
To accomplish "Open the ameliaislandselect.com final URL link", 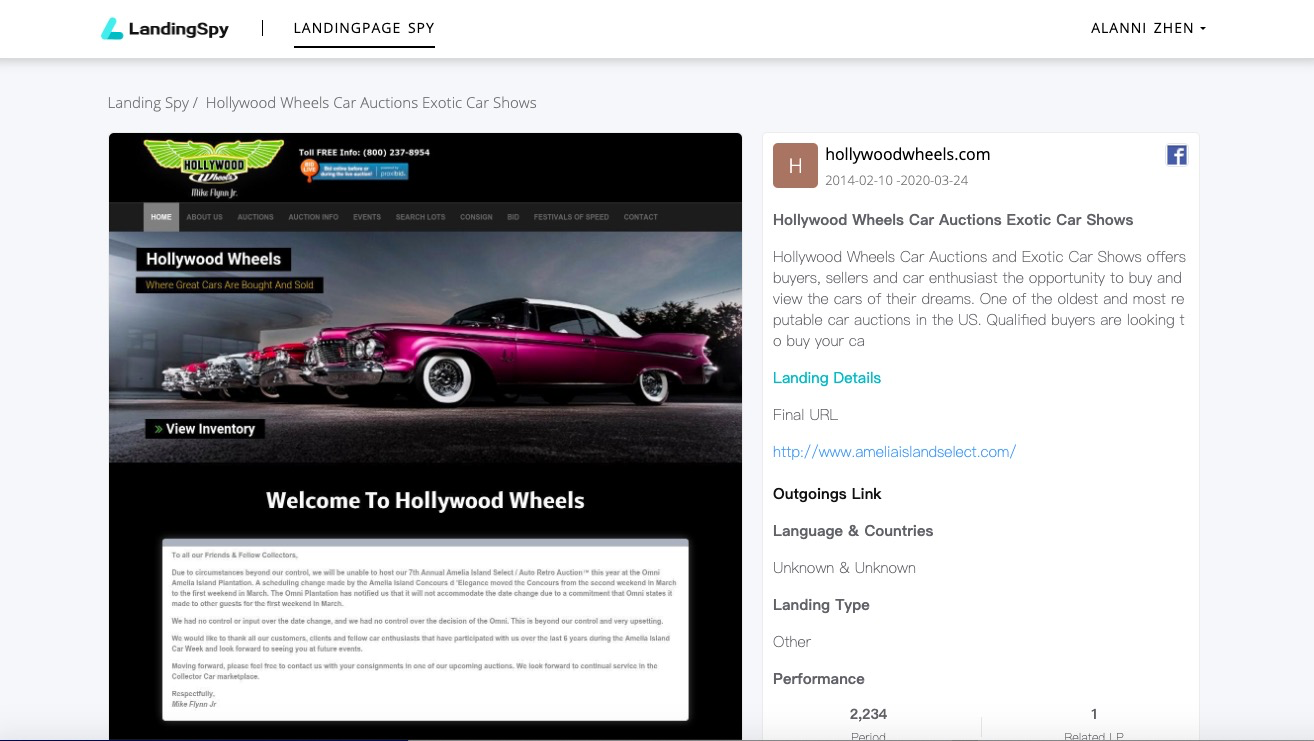I will [894, 452].
